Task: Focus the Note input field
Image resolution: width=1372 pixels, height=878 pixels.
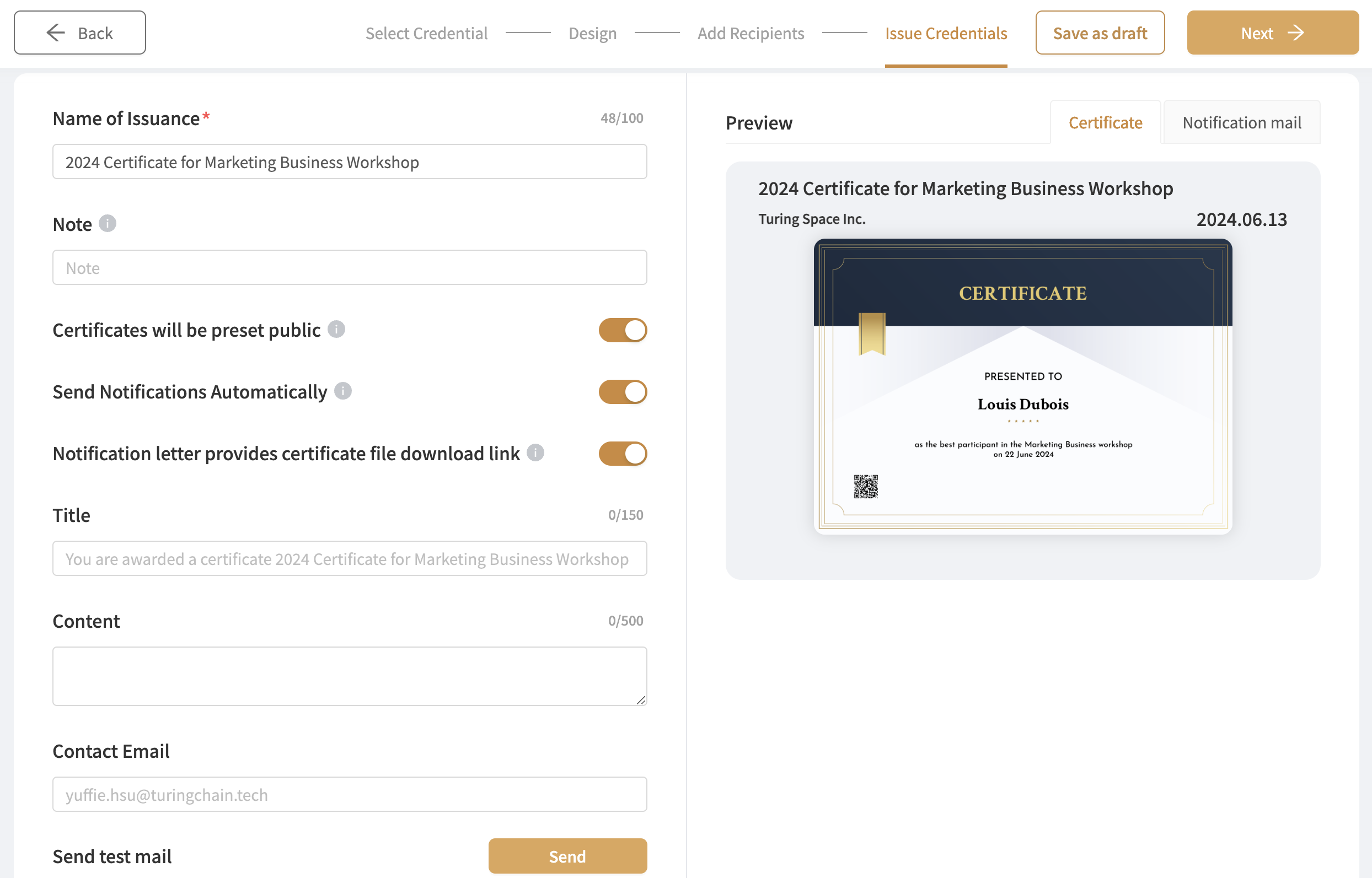Action: 350,267
